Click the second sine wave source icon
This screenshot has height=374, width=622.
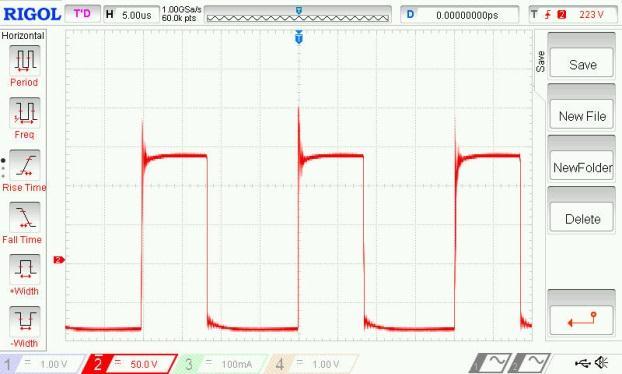click(x=530, y=362)
